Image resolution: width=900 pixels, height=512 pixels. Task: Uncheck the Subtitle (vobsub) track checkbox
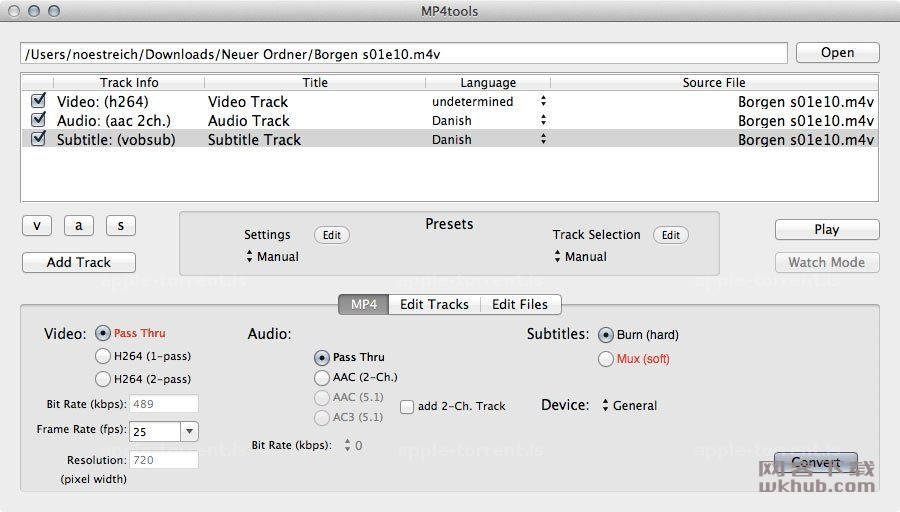38,139
